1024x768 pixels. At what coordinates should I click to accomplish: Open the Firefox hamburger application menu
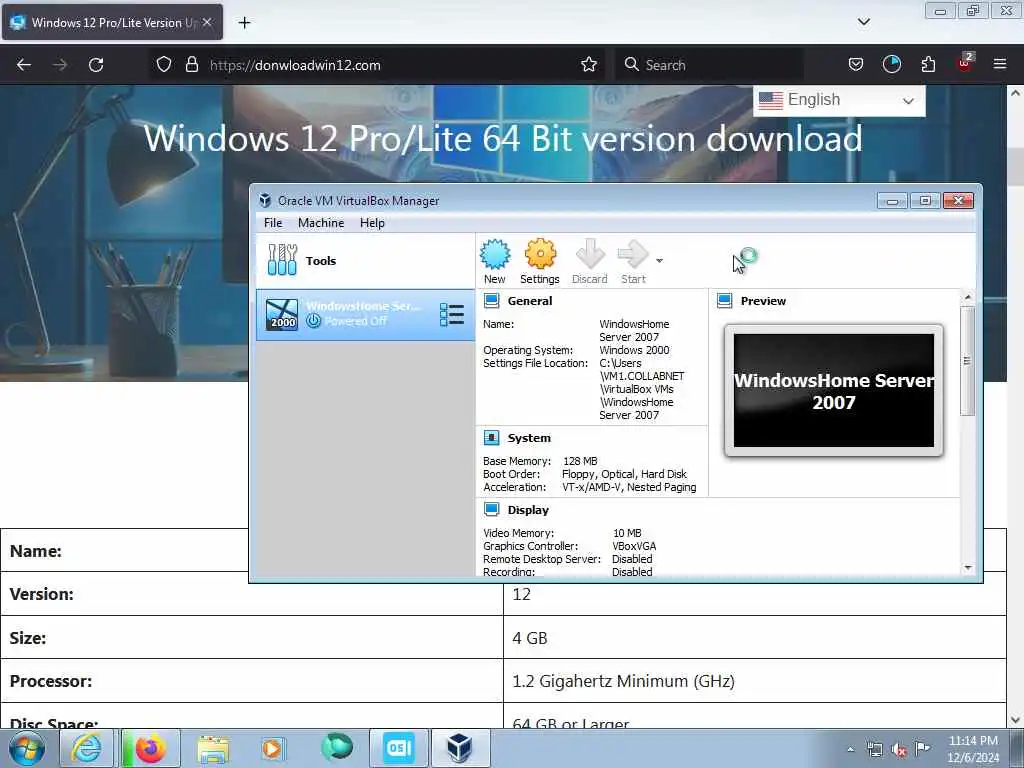coord(1000,65)
